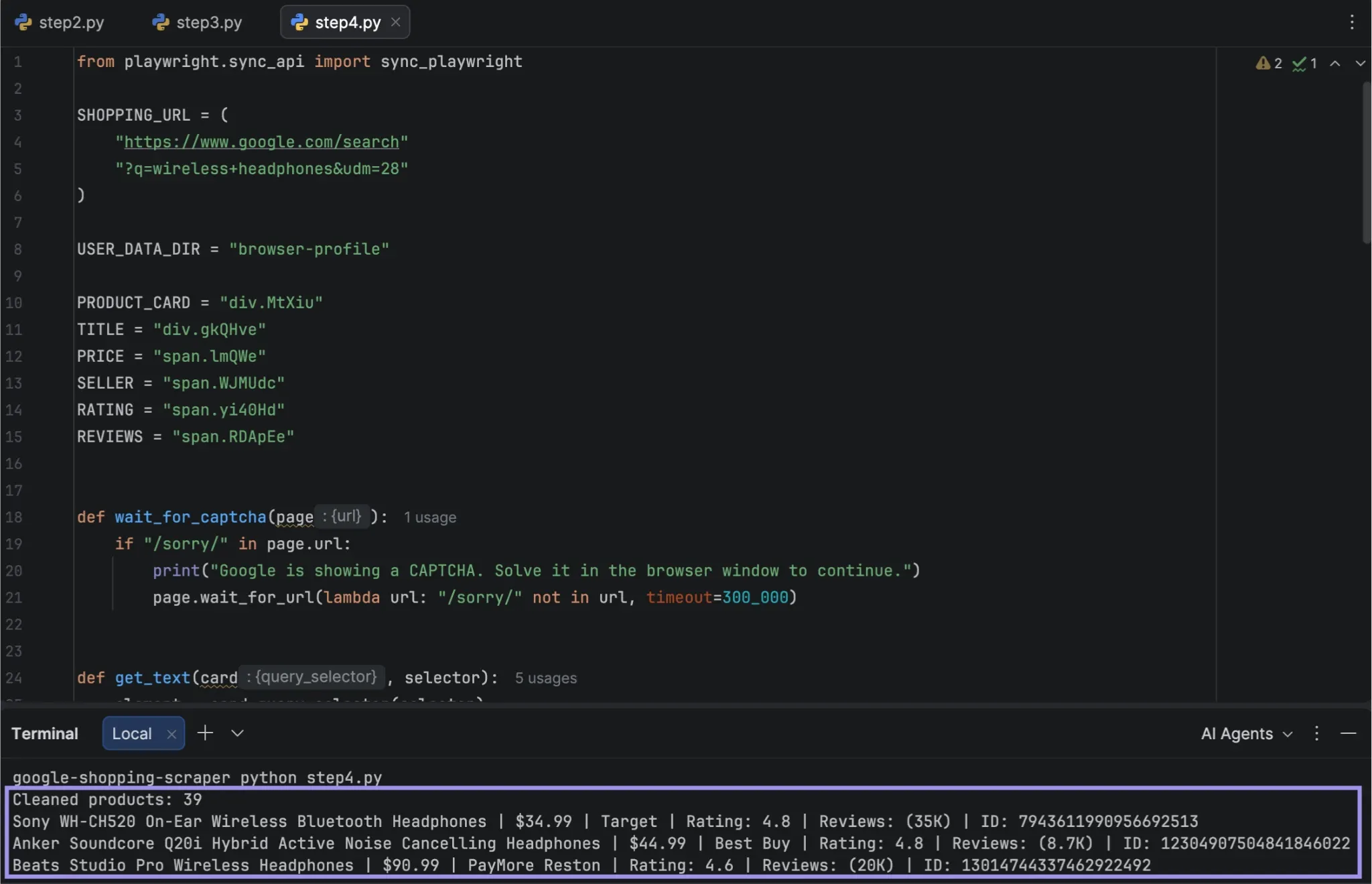The height and width of the screenshot is (884, 1372).
Task: Click the 'python step4.py' command line
Action: point(311,777)
